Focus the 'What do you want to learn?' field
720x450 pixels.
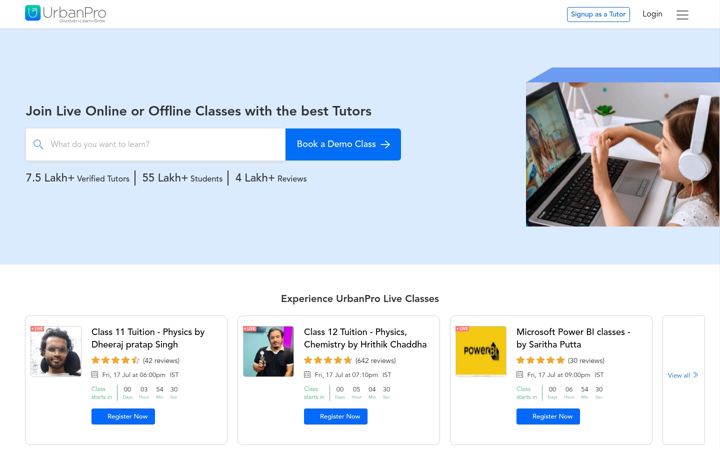click(x=156, y=144)
